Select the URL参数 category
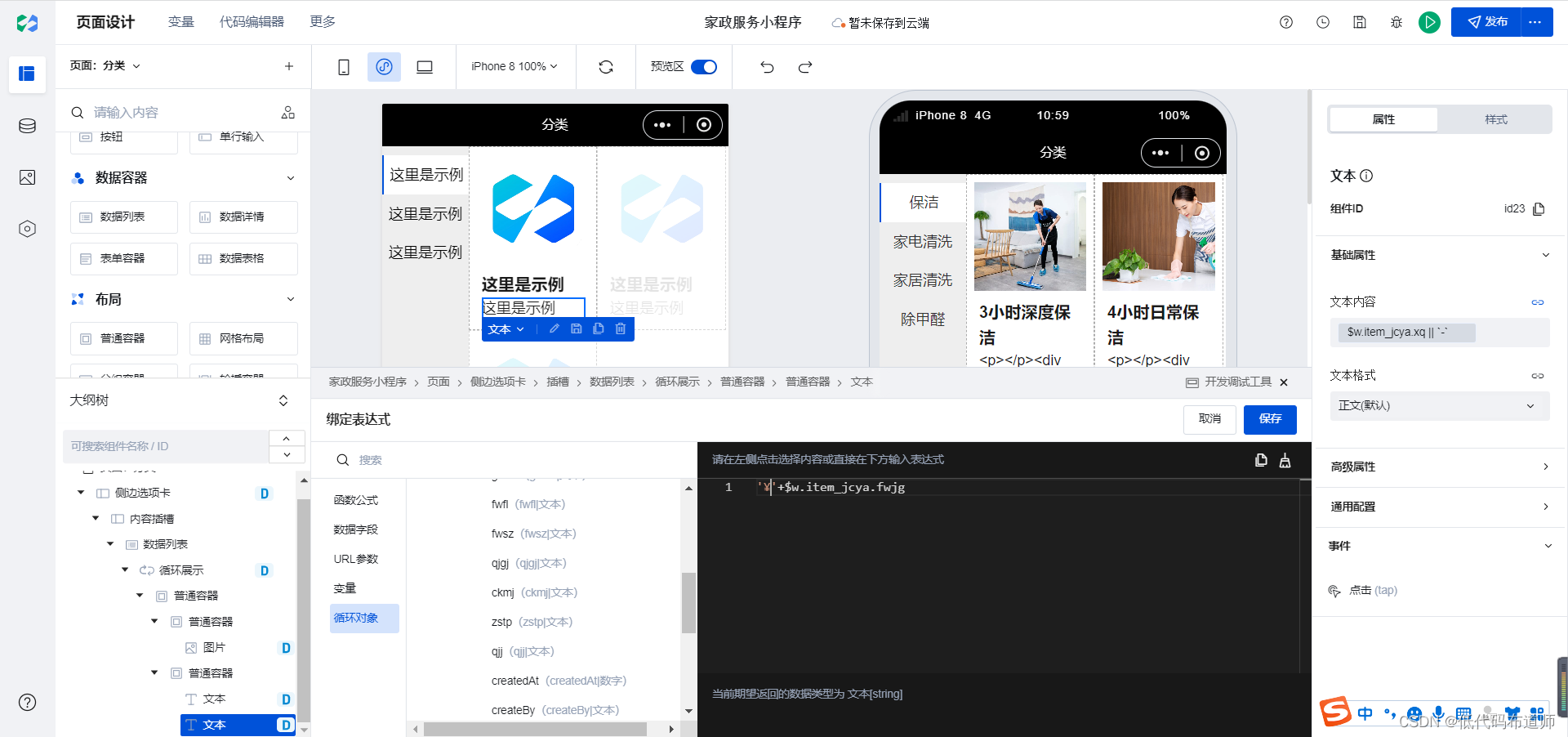1568x737 pixels. click(x=356, y=559)
